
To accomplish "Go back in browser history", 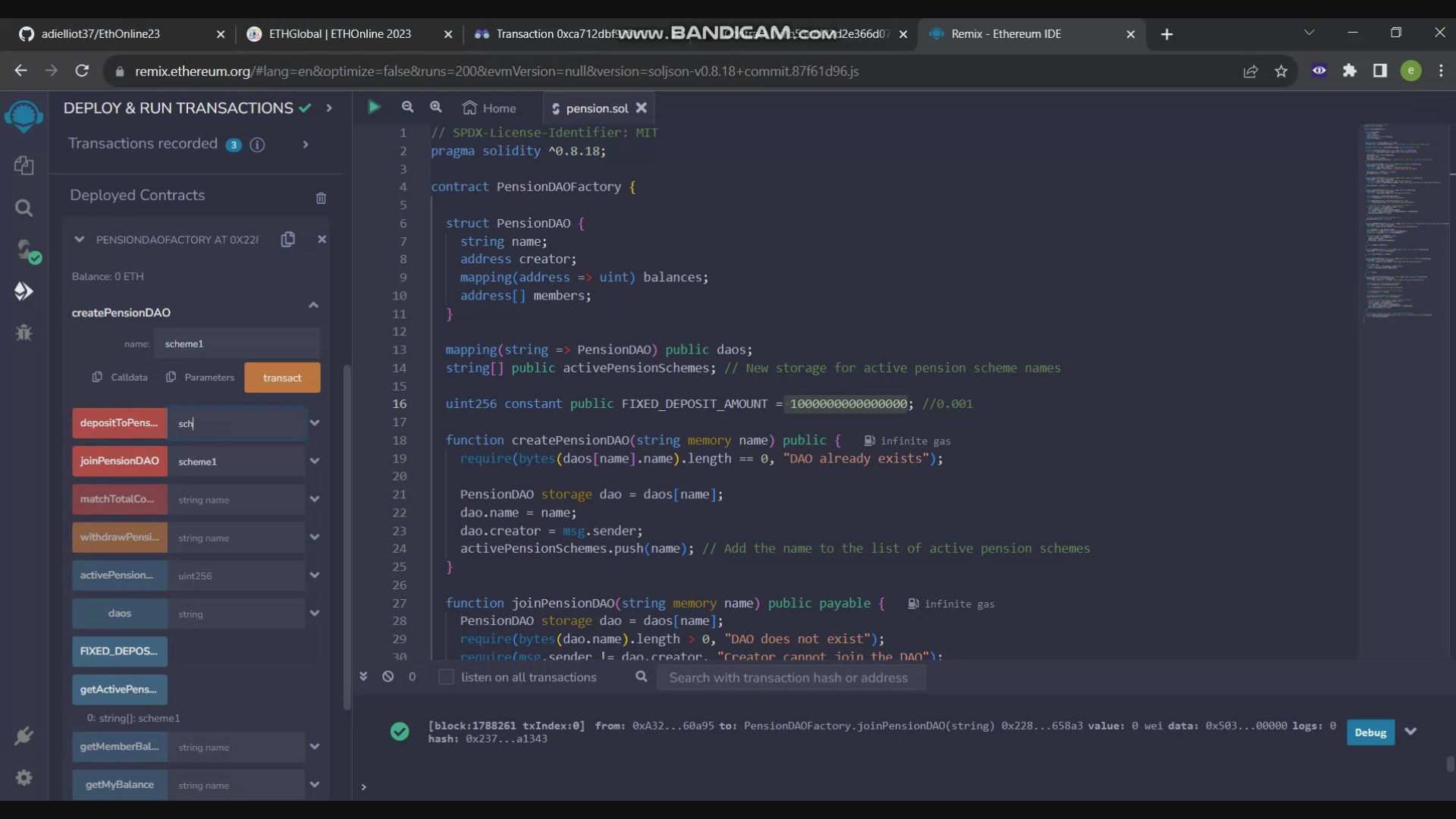I will [x=20, y=71].
